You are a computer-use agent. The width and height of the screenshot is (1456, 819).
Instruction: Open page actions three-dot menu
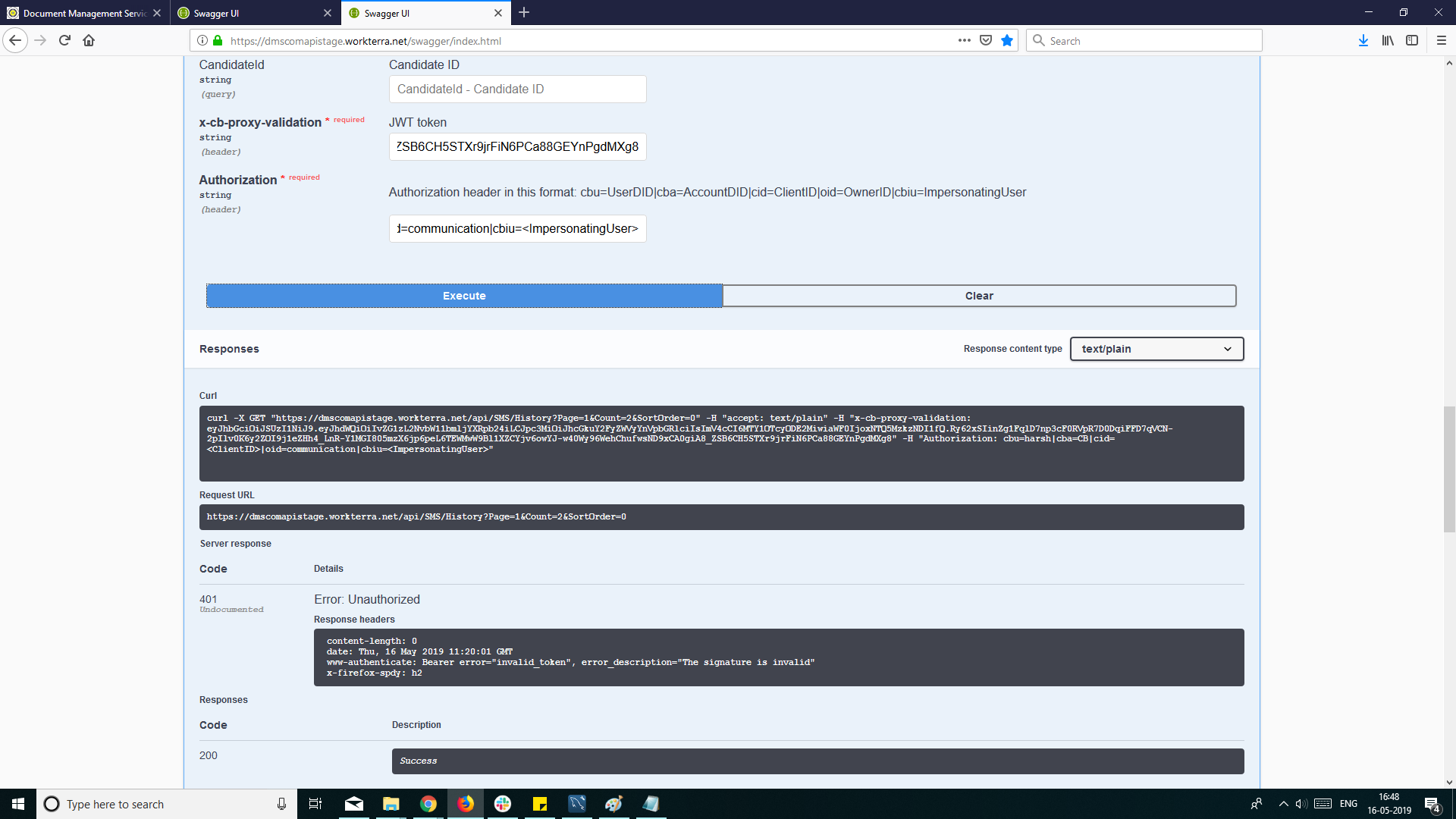[964, 41]
